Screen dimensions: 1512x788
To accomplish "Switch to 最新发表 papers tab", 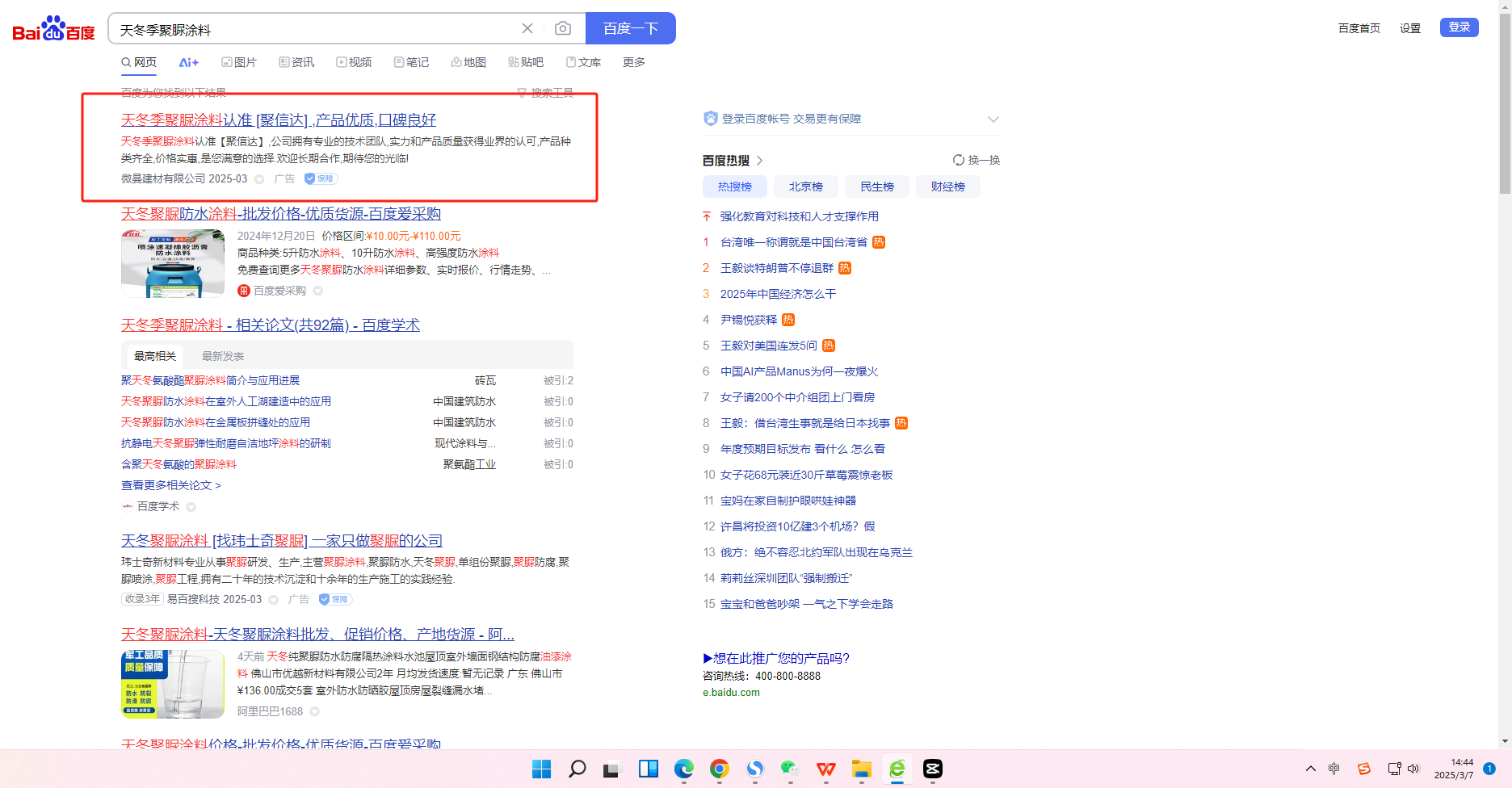I will tap(222, 356).
